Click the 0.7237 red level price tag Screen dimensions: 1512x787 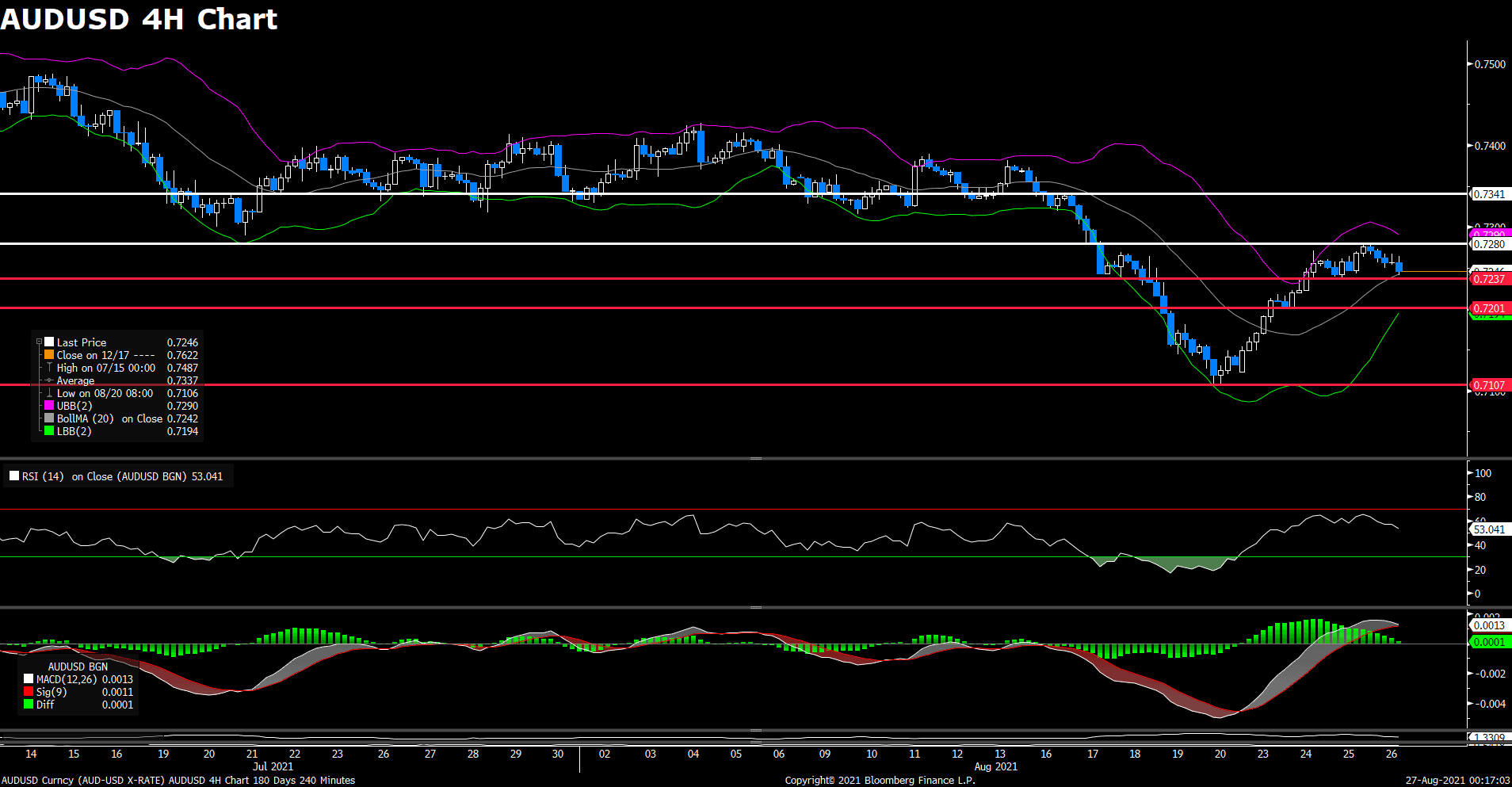click(1490, 279)
